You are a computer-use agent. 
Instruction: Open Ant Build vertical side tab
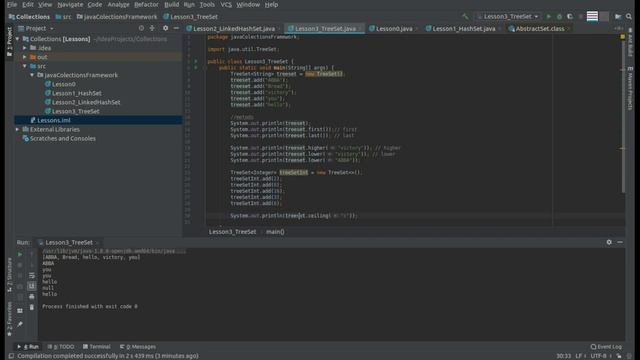click(x=630, y=42)
